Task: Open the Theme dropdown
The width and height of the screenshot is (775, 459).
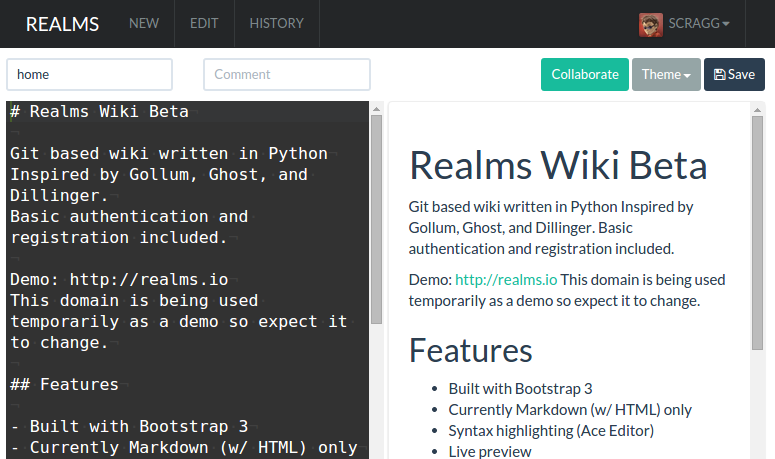Action: 666,74
